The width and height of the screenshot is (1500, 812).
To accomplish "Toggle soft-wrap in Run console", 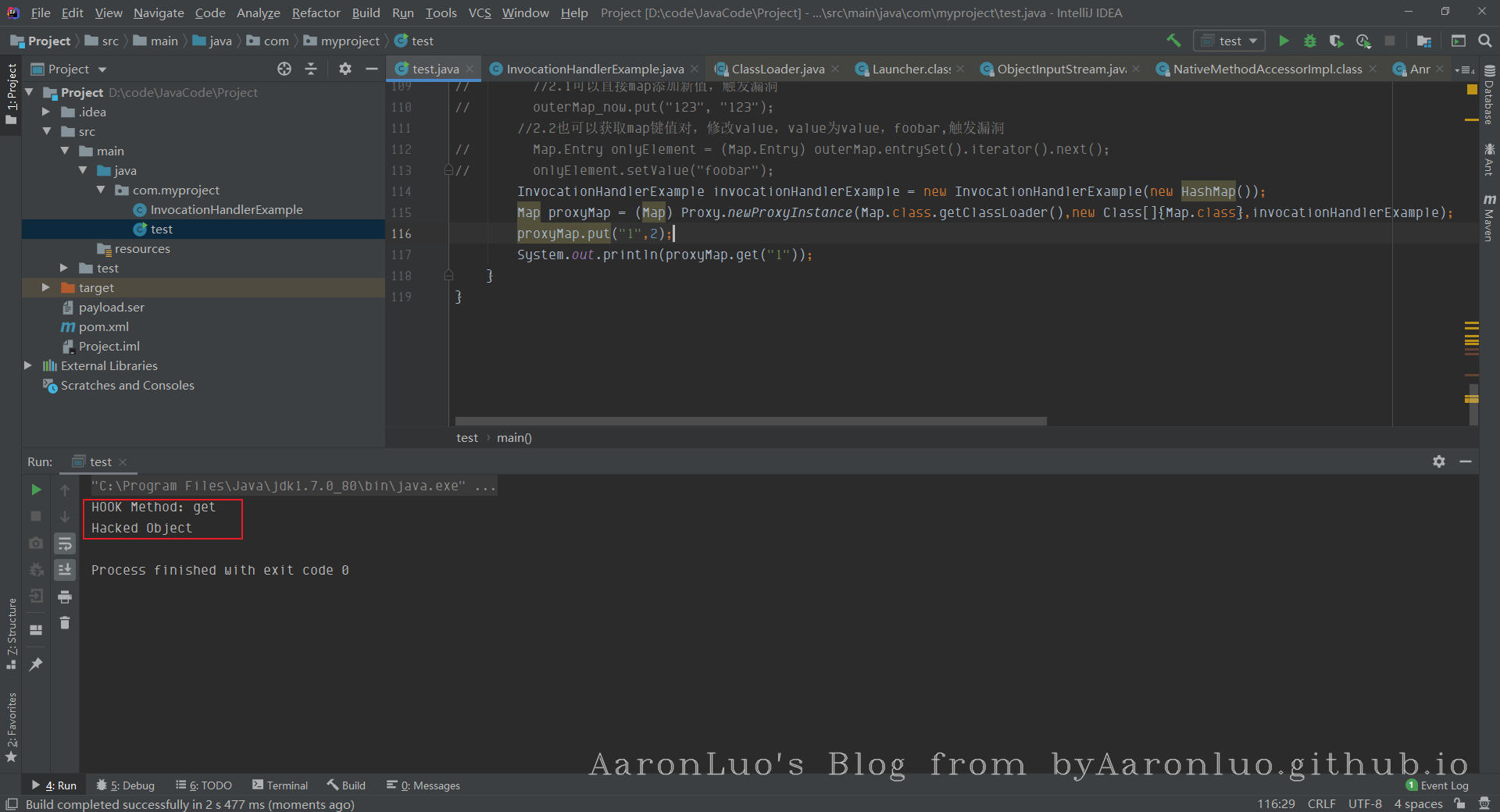I will click(x=65, y=543).
